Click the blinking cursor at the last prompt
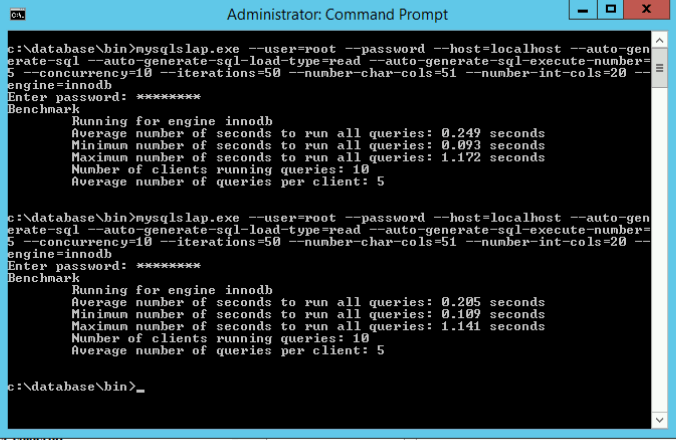 click(141, 390)
